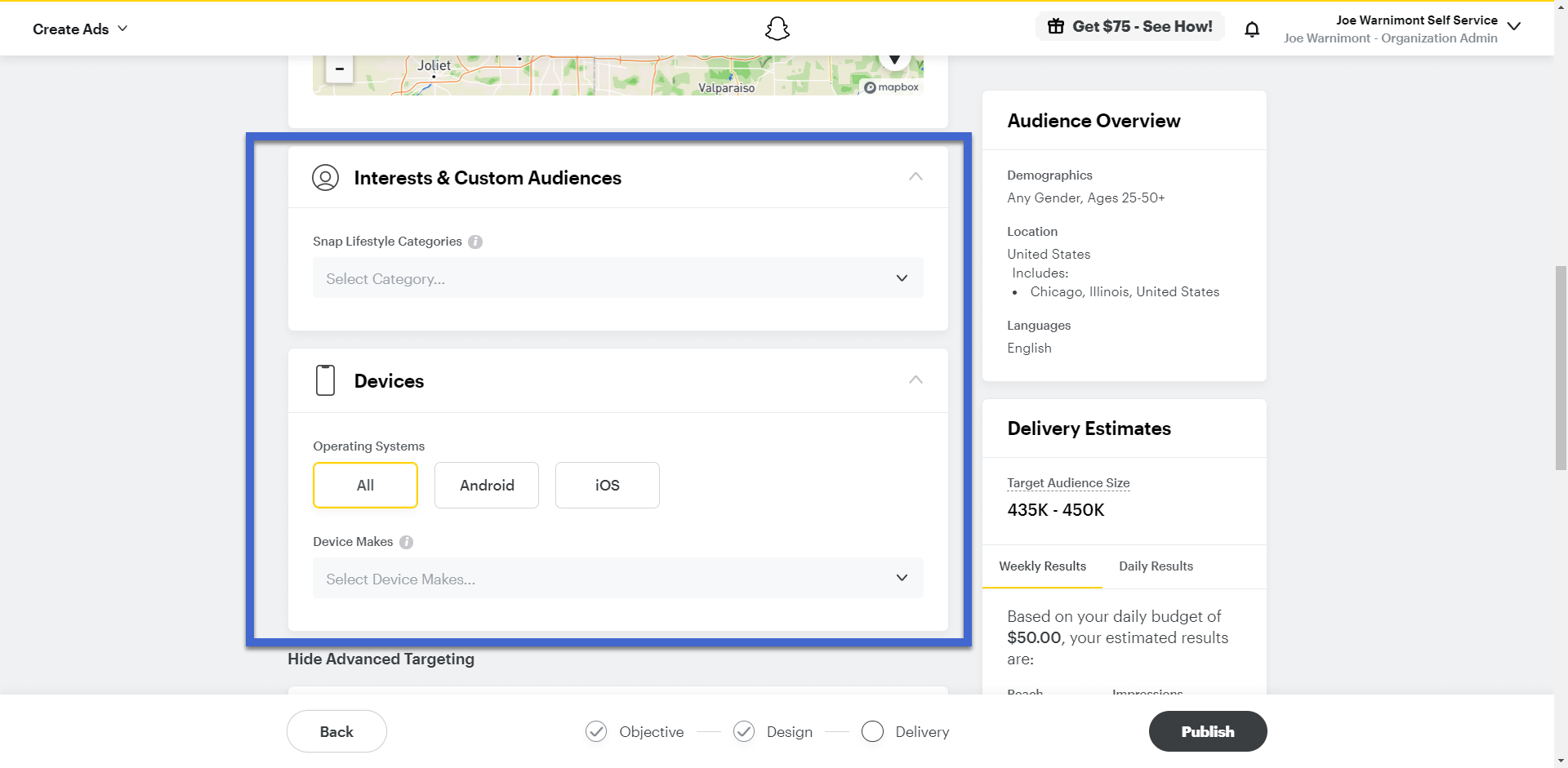
Task: Click the page vertical scrollbar thumb
Action: (1561, 367)
